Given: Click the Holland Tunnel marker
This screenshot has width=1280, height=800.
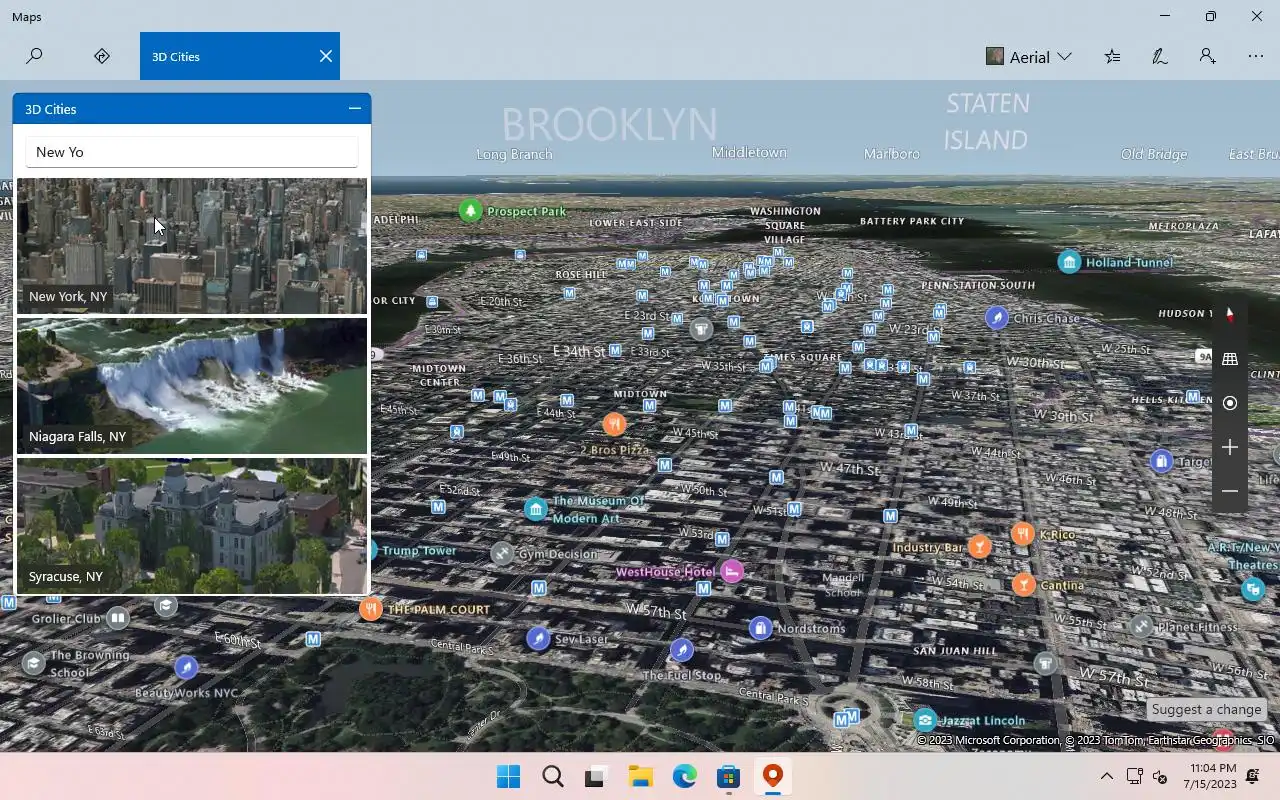Looking at the screenshot, I should (1069, 262).
